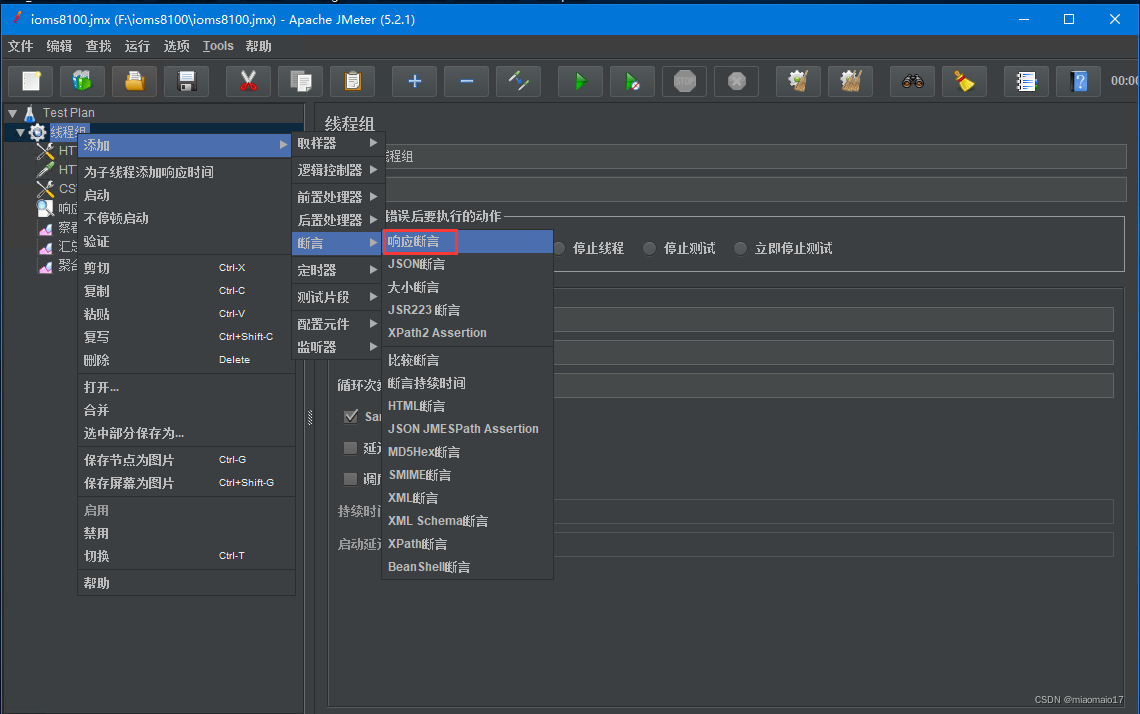Click the 持续时间 input field
The image size is (1140, 714).
pos(833,511)
